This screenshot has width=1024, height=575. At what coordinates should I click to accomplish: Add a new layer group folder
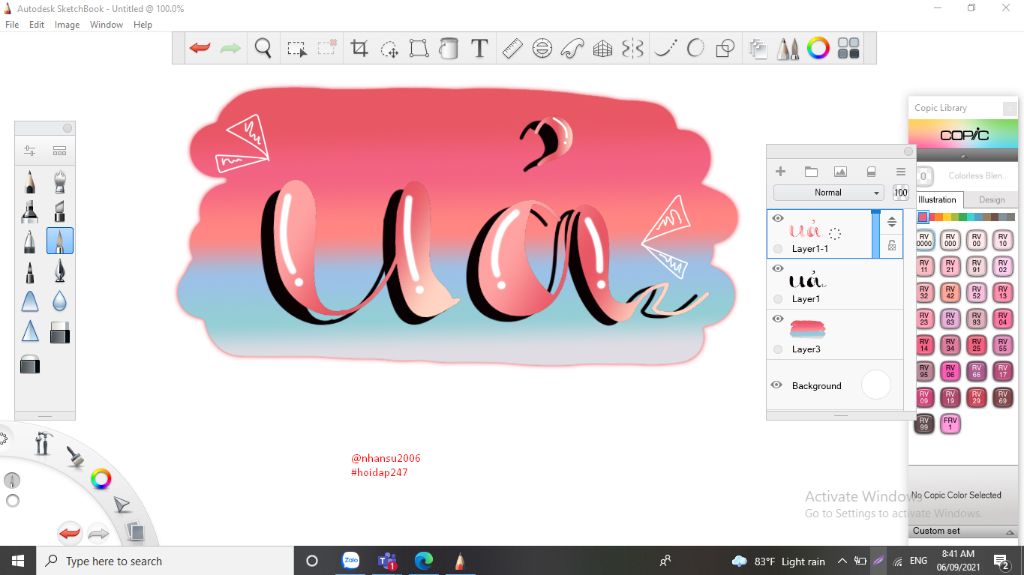(811, 171)
